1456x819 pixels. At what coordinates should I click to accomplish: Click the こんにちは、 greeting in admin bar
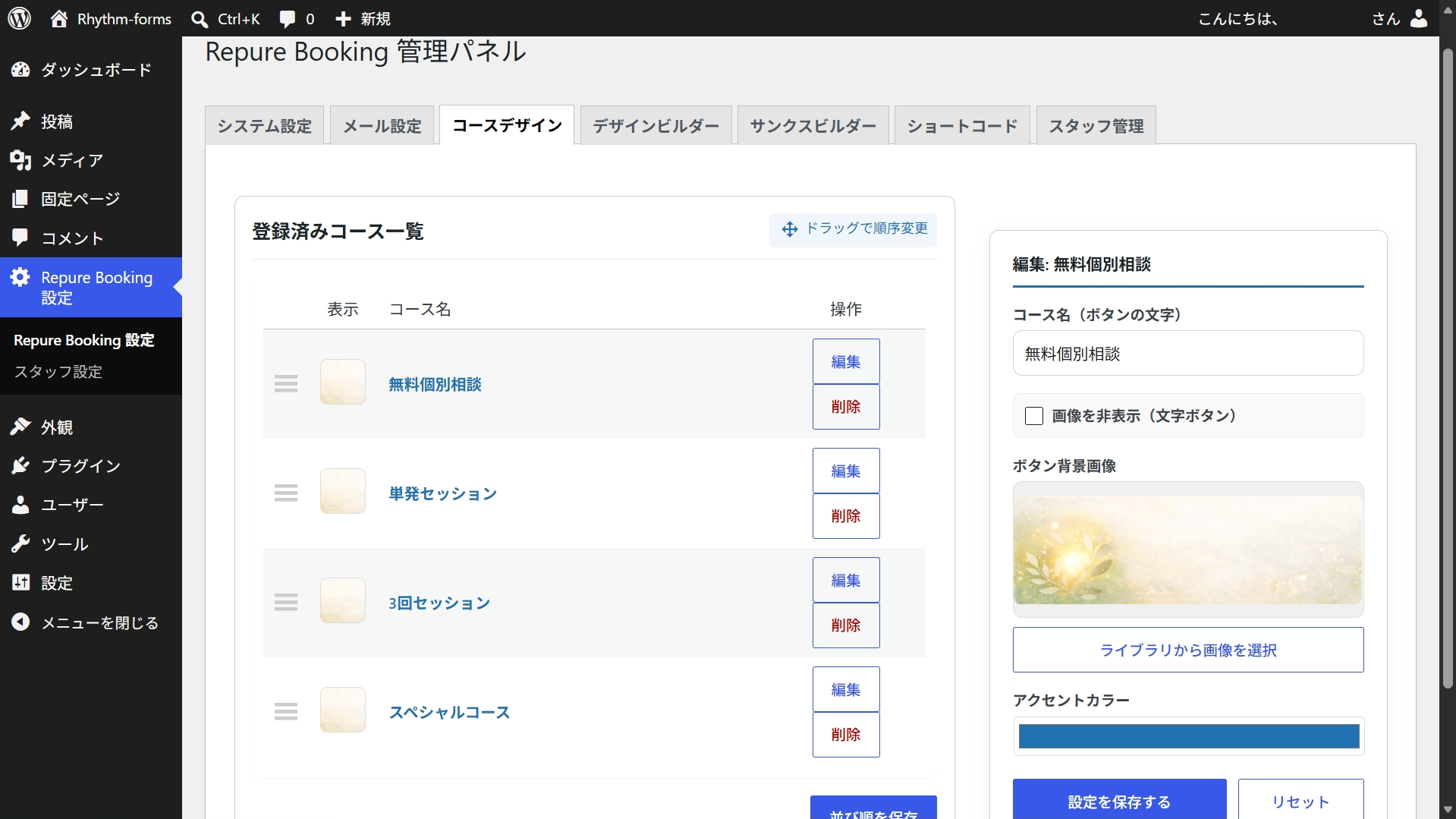point(1238,19)
